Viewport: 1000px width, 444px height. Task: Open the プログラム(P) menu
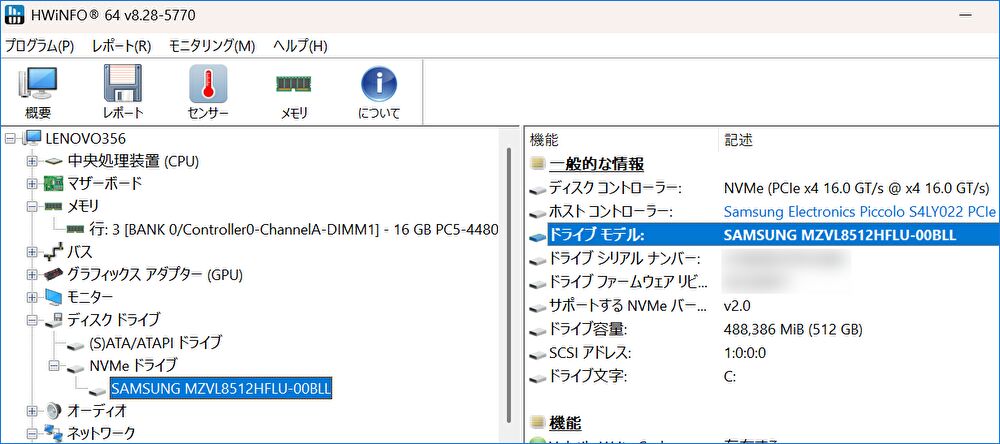(x=40, y=46)
